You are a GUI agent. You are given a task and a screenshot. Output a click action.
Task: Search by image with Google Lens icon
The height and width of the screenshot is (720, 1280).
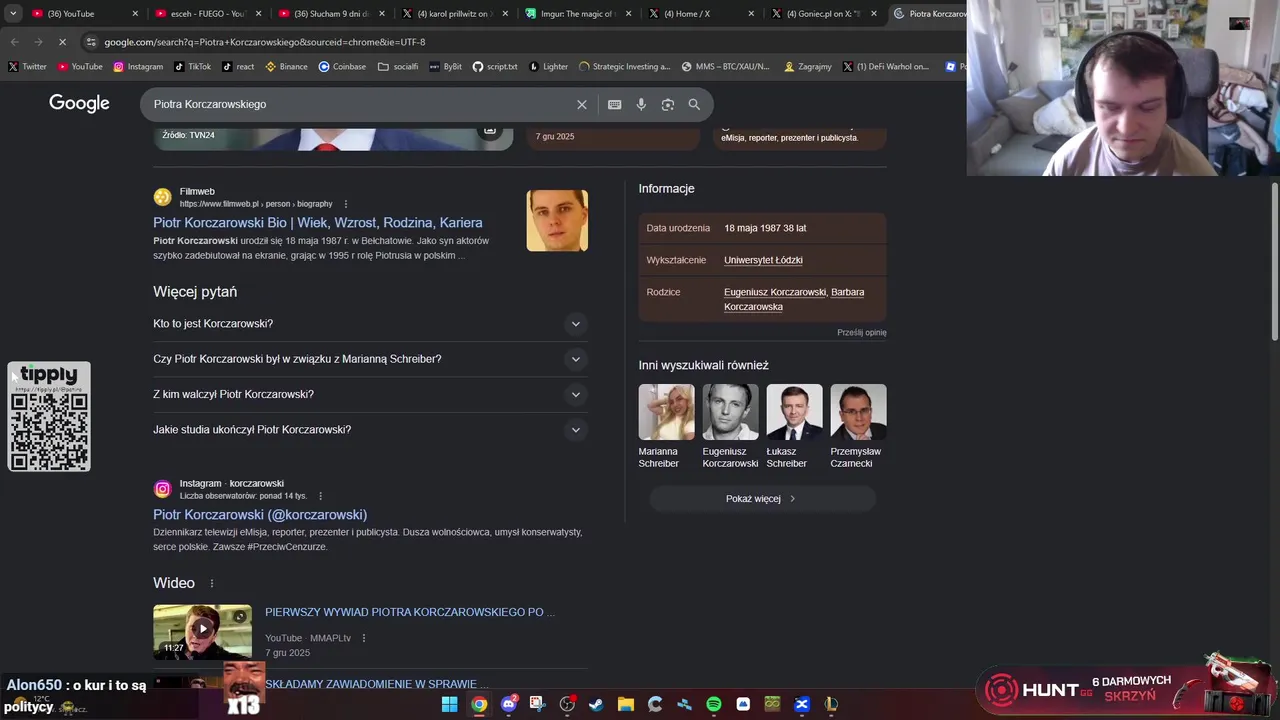(668, 104)
